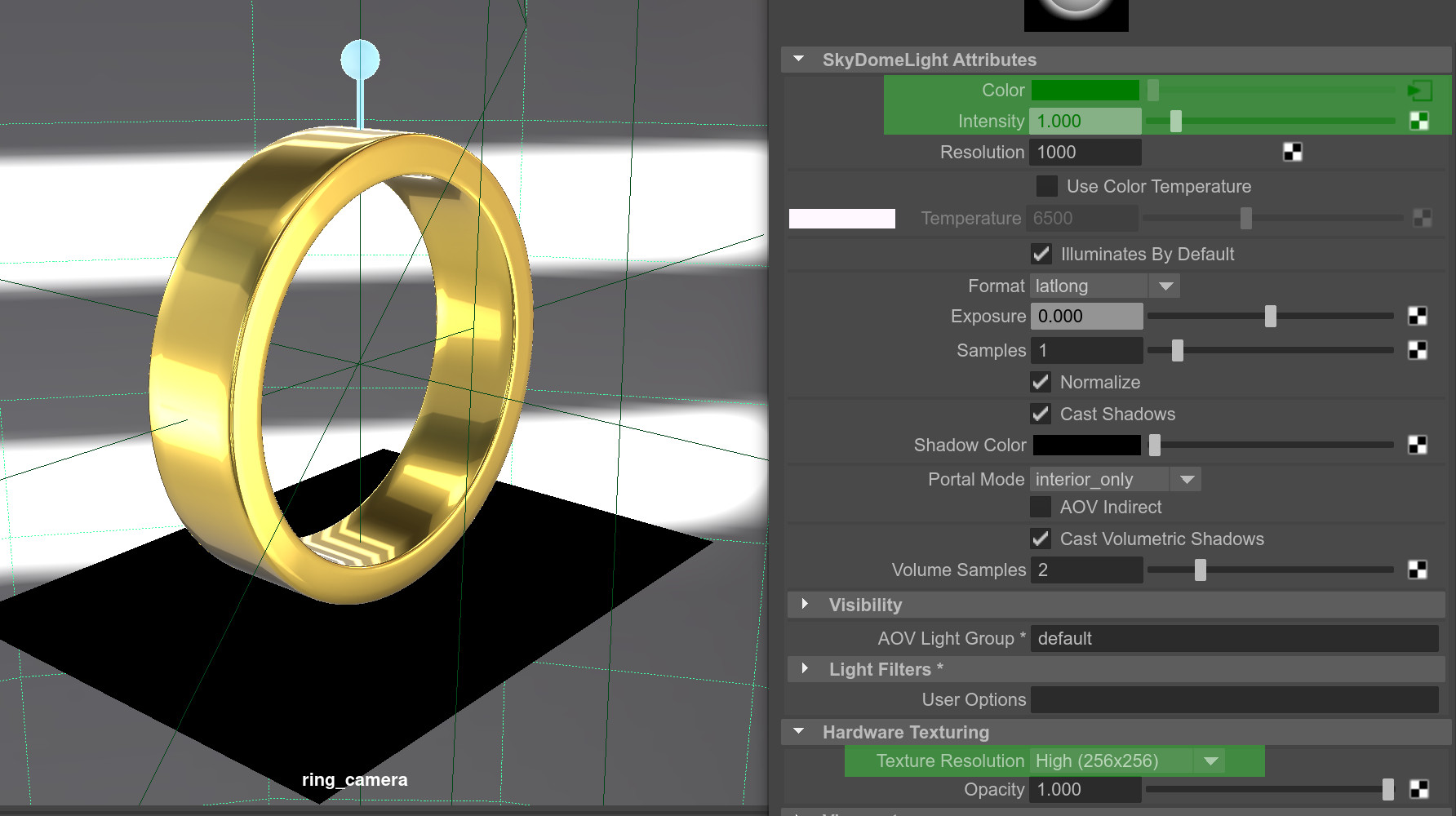This screenshot has height=816, width=1456.
Task: Click the Intensity value field
Action: [1085, 122]
